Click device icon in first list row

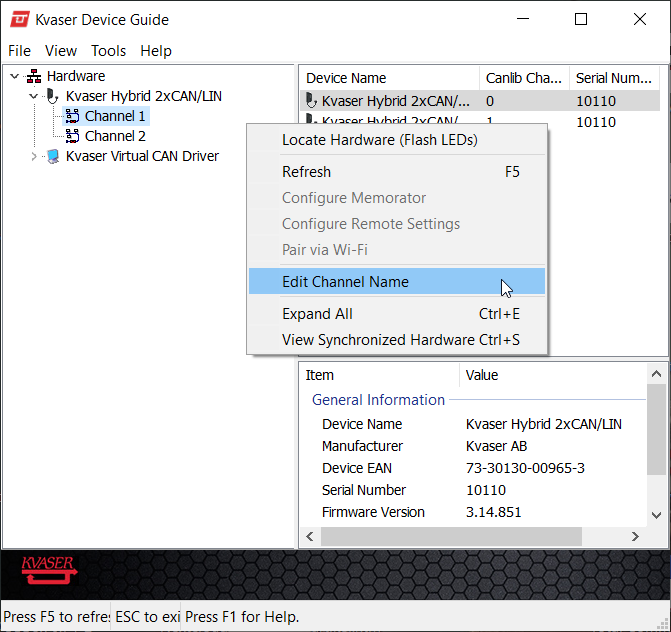311,100
